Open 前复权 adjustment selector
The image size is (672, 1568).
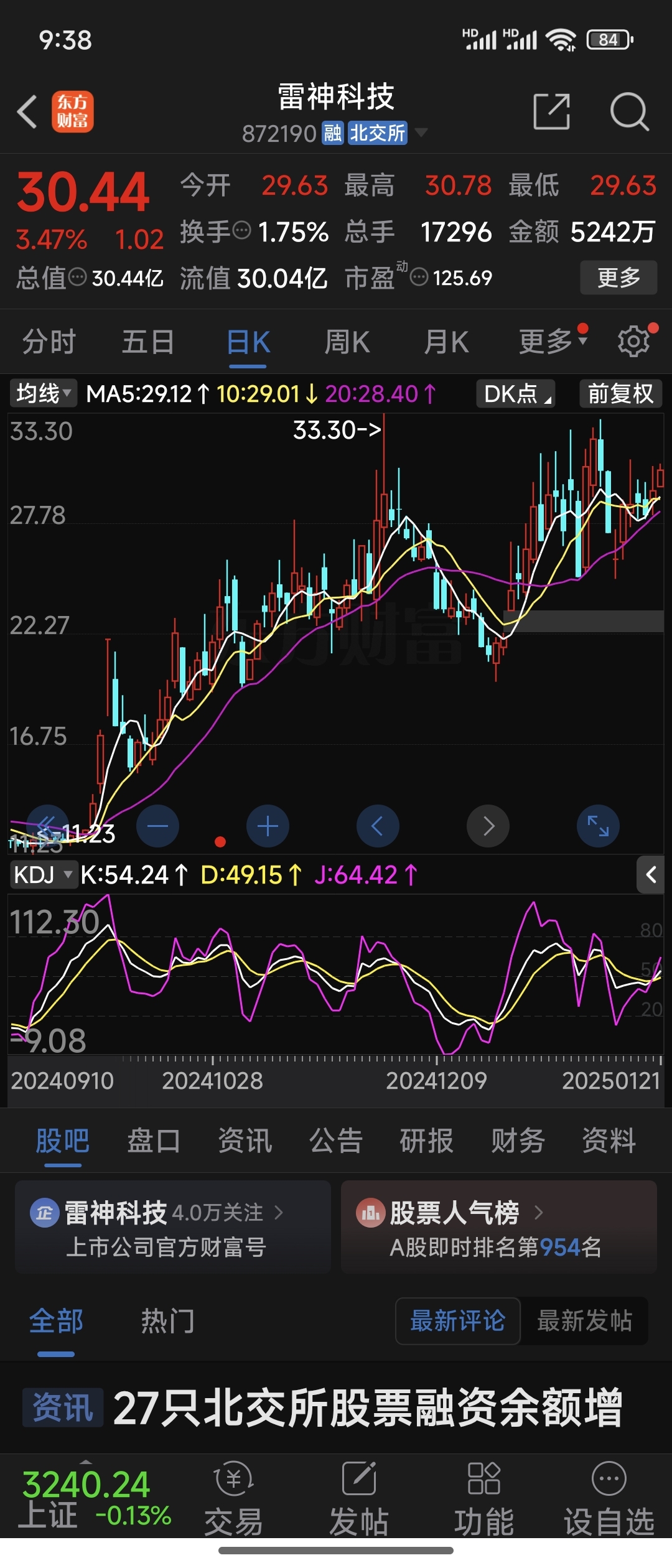click(620, 393)
